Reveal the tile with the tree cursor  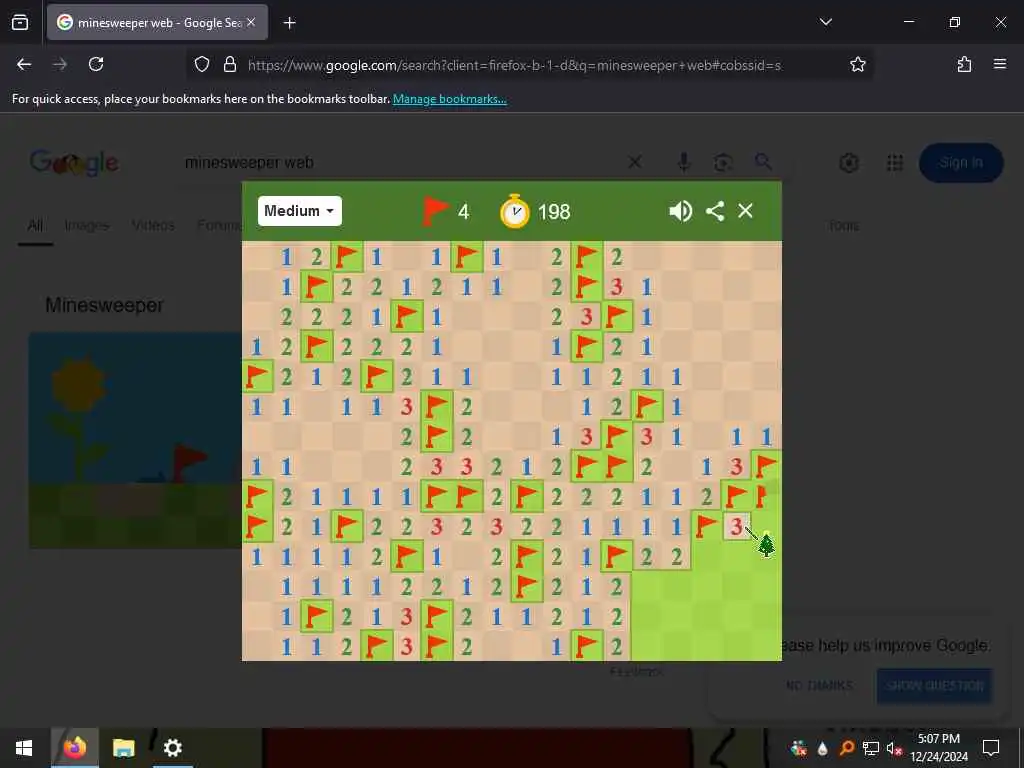pyautogui.click(x=766, y=543)
